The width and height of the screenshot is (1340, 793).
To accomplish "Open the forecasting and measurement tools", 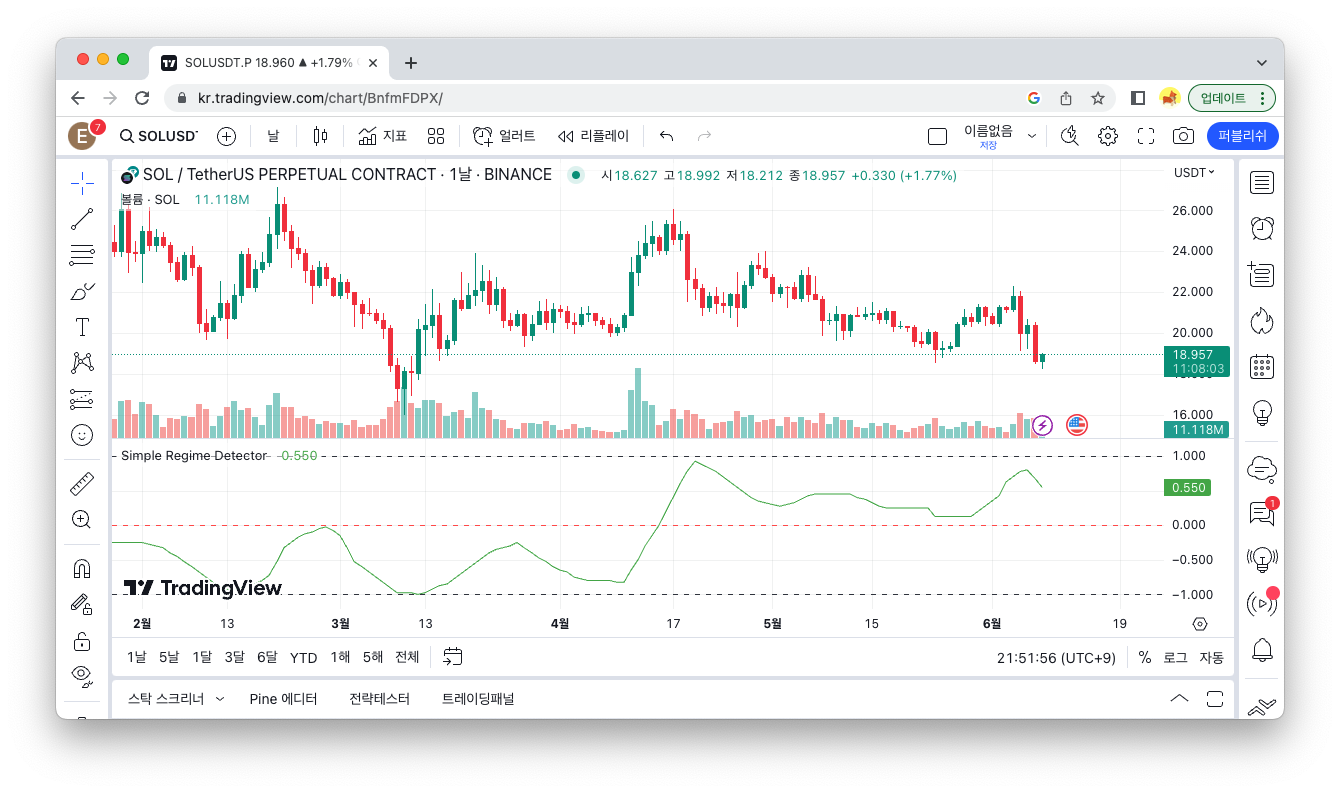I will pyautogui.click(x=82, y=399).
